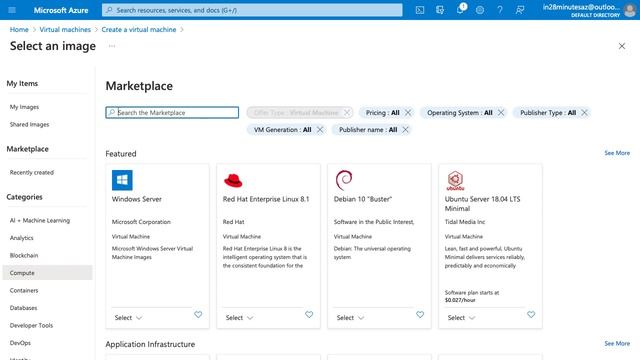Image resolution: width=640 pixels, height=360 pixels.
Task: Click the Red Hat logo
Action: [233, 180]
